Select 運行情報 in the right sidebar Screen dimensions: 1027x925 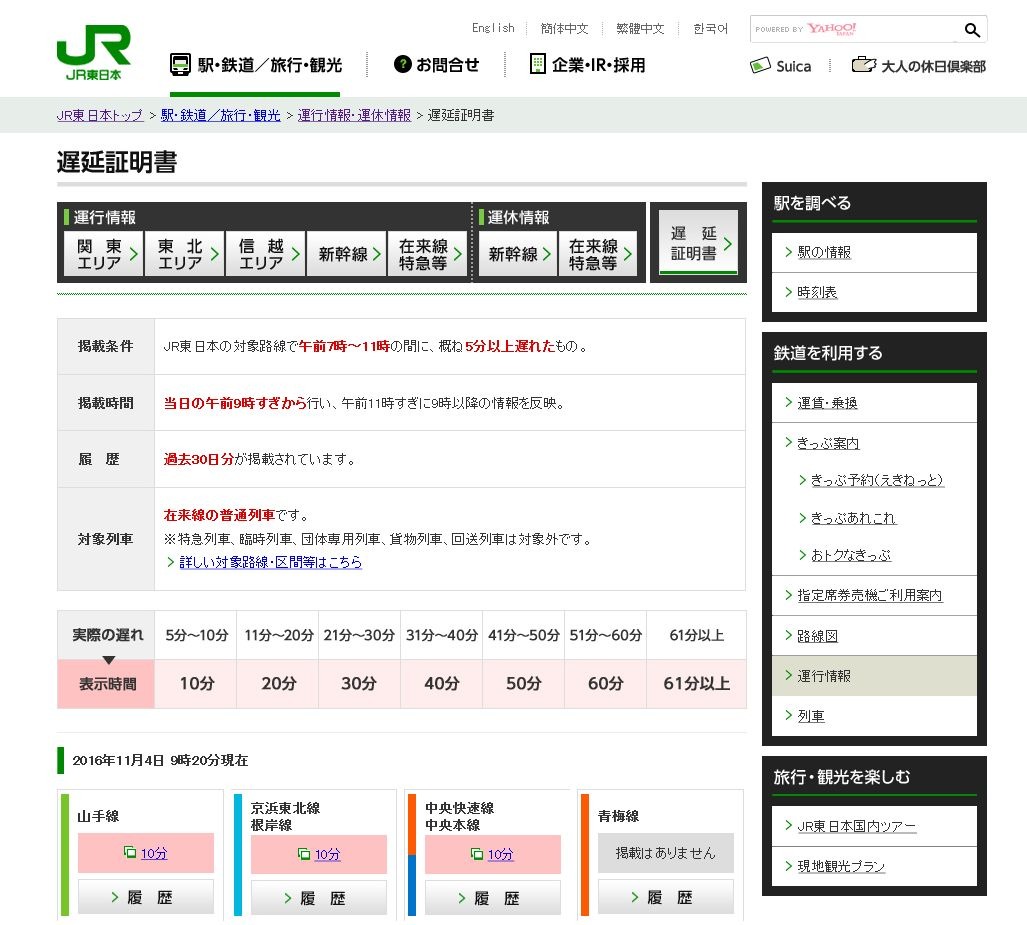[x=821, y=675]
